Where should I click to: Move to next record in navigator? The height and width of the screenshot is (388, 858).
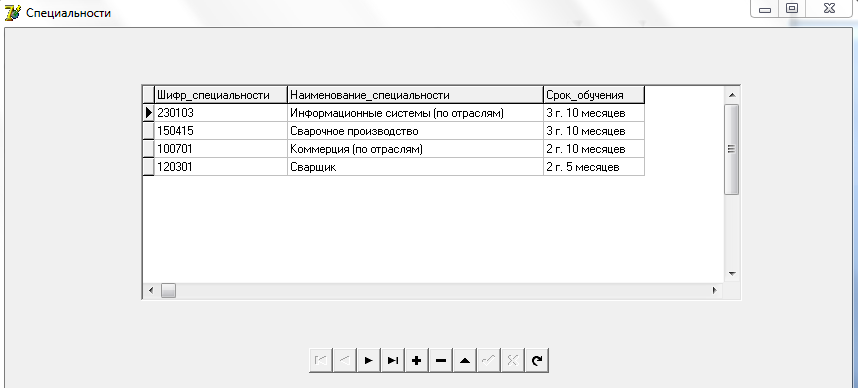[x=369, y=360]
